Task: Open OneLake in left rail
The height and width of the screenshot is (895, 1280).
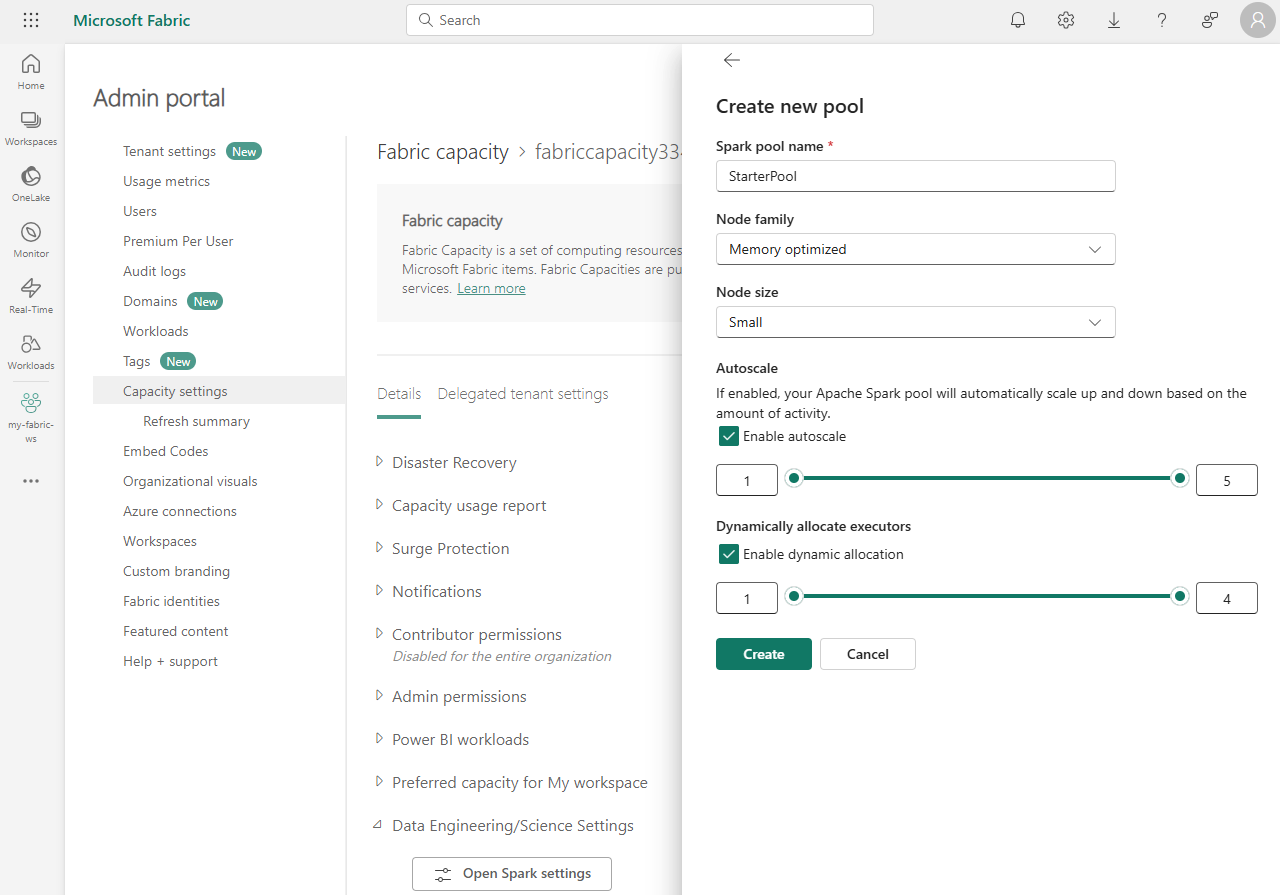Action: (x=31, y=184)
